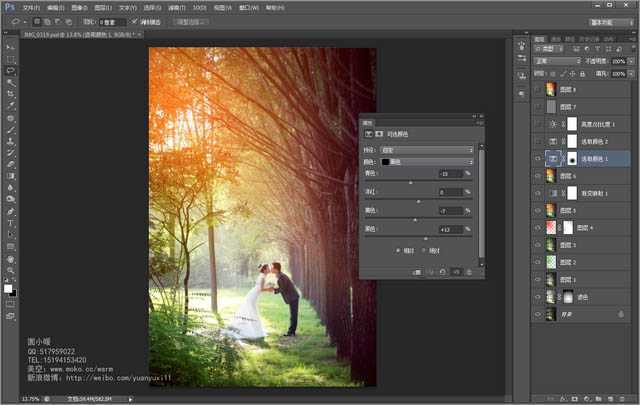The height and width of the screenshot is (405, 640).
Task: Select the Blur tool
Action: click(x=11, y=187)
